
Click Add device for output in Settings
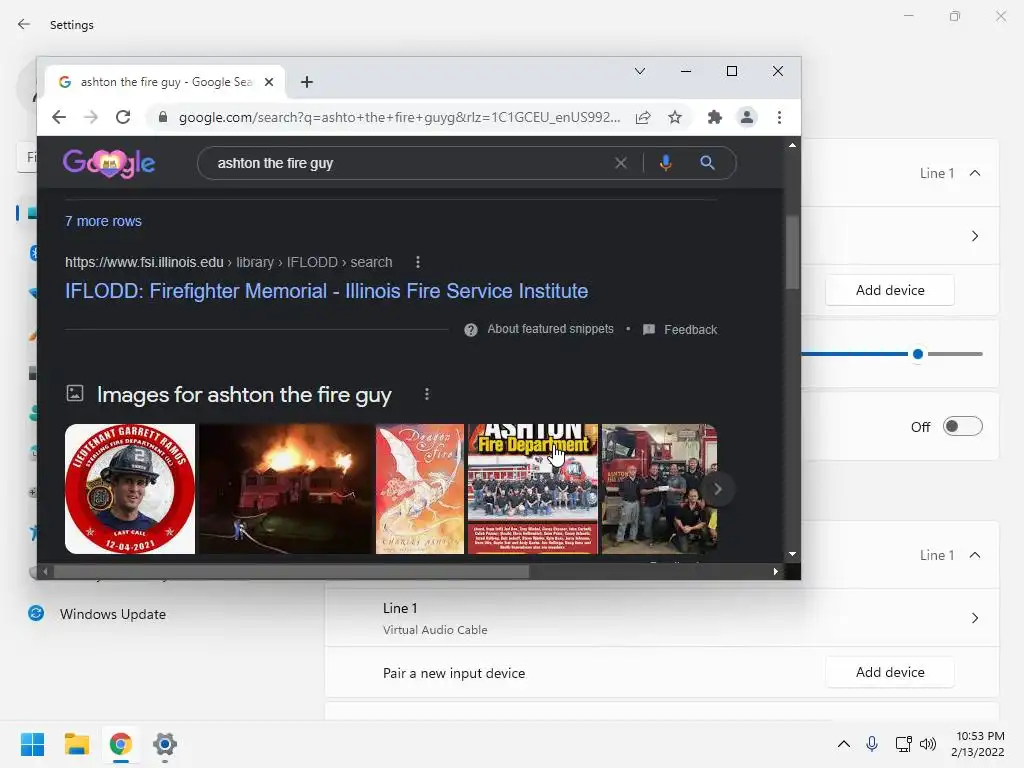point(889,291)
